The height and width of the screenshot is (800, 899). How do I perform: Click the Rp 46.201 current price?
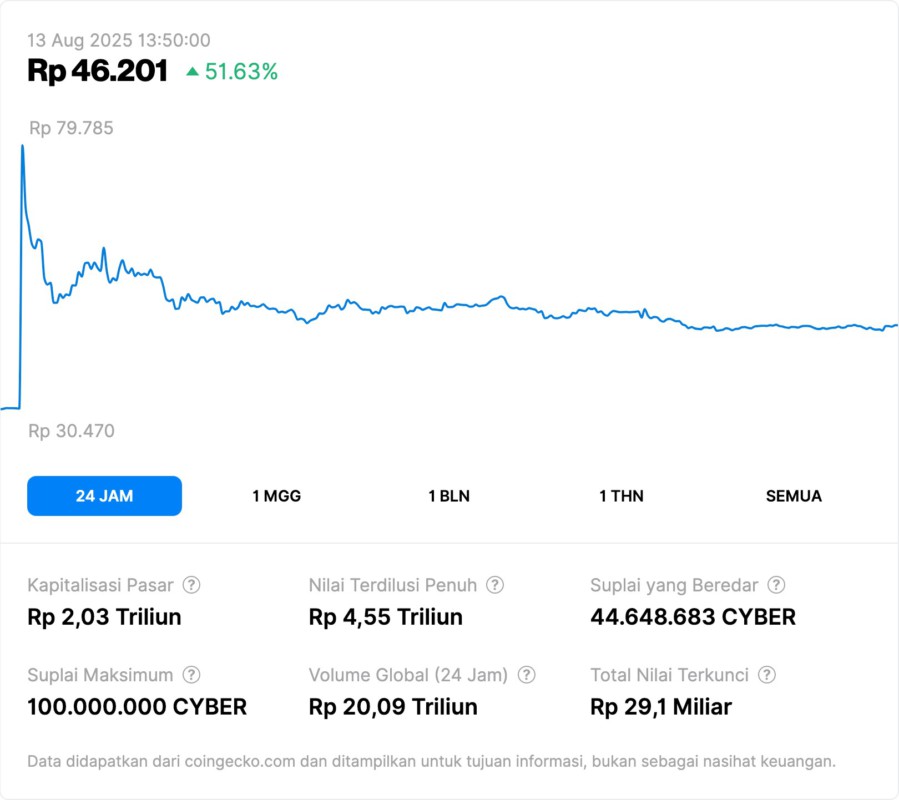tap(97, 71)
